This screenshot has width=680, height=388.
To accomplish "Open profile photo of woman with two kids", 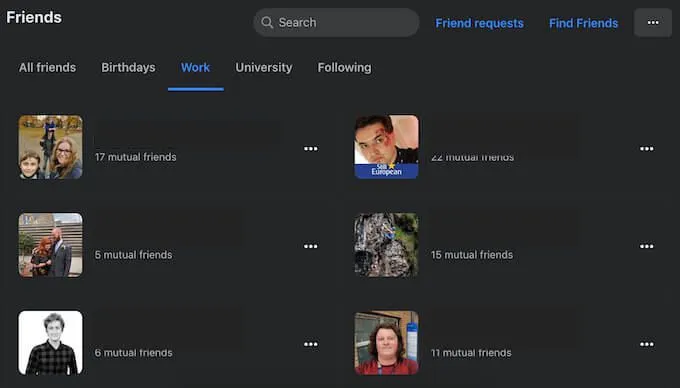I will pyautogui.click(x=50, y=147).
